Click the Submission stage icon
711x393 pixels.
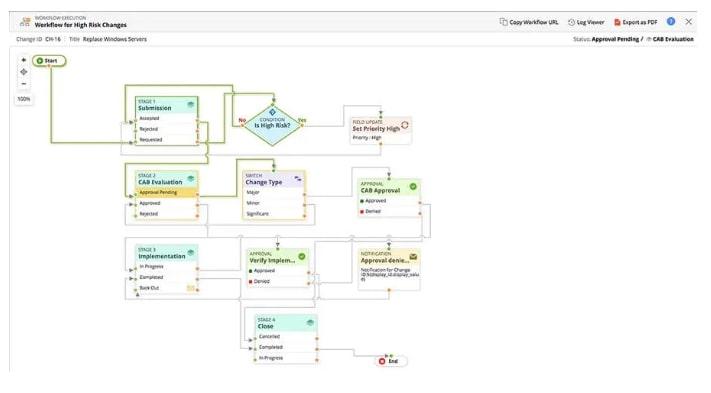coord(191,105)
